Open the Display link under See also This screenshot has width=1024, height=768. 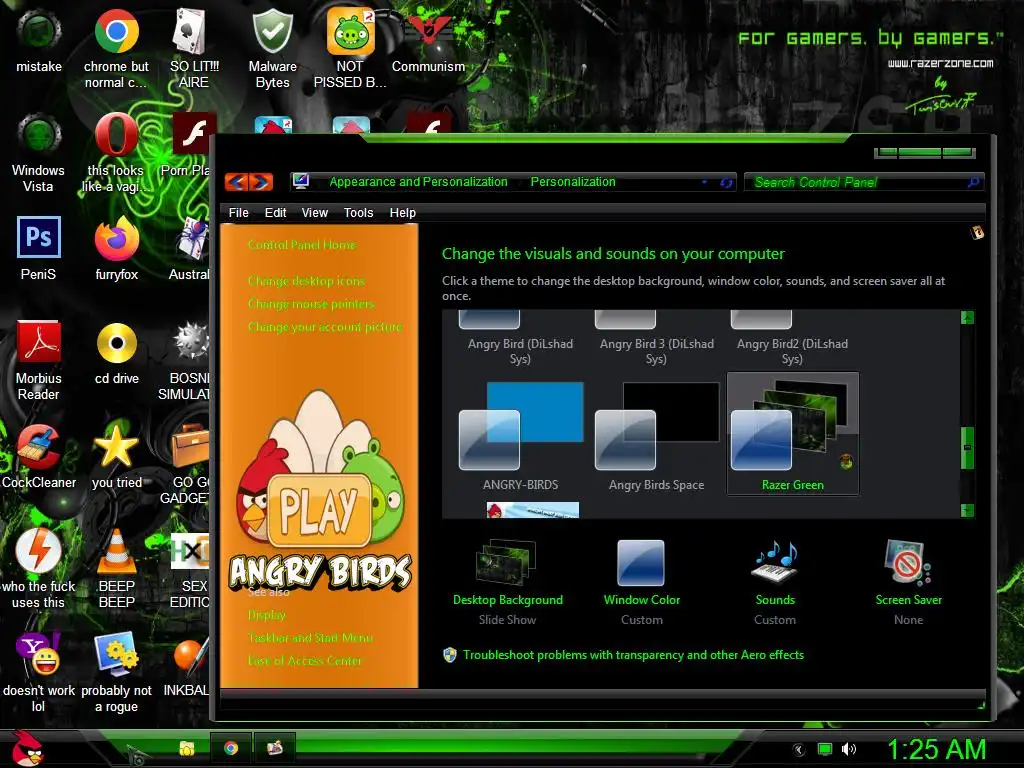[266, 615]
